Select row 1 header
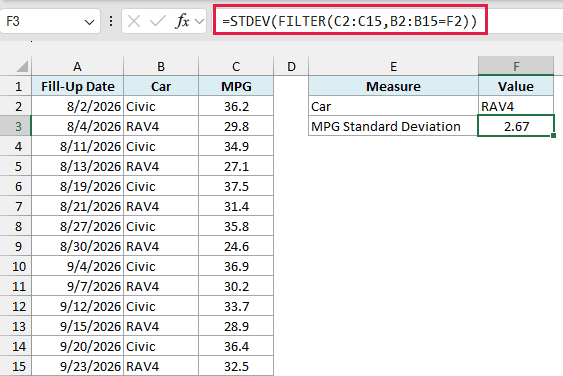 (16, 86)
